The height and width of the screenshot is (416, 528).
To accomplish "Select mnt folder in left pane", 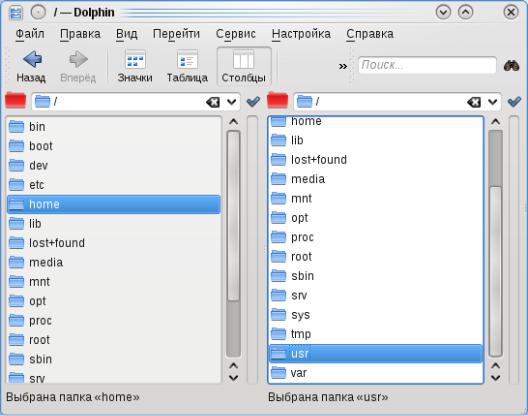I will tap(114, 282).
